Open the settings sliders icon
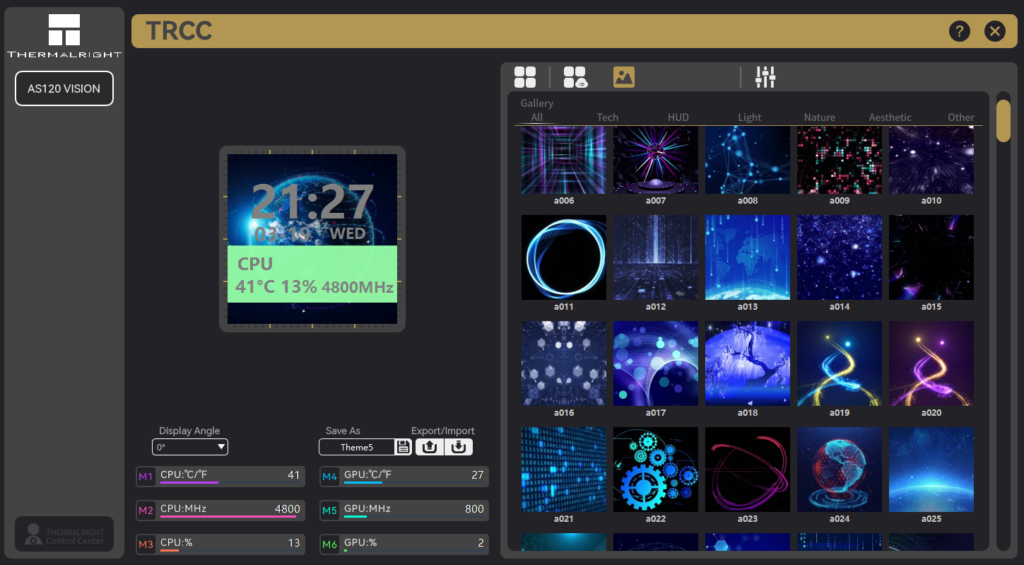Screen dimensions: 1024x565 click(x=766, y=77)
